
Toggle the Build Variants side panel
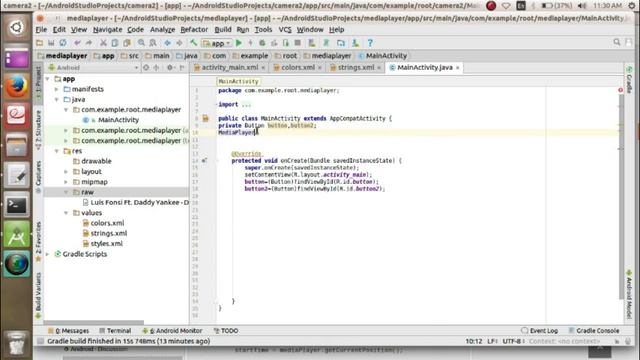38,296
